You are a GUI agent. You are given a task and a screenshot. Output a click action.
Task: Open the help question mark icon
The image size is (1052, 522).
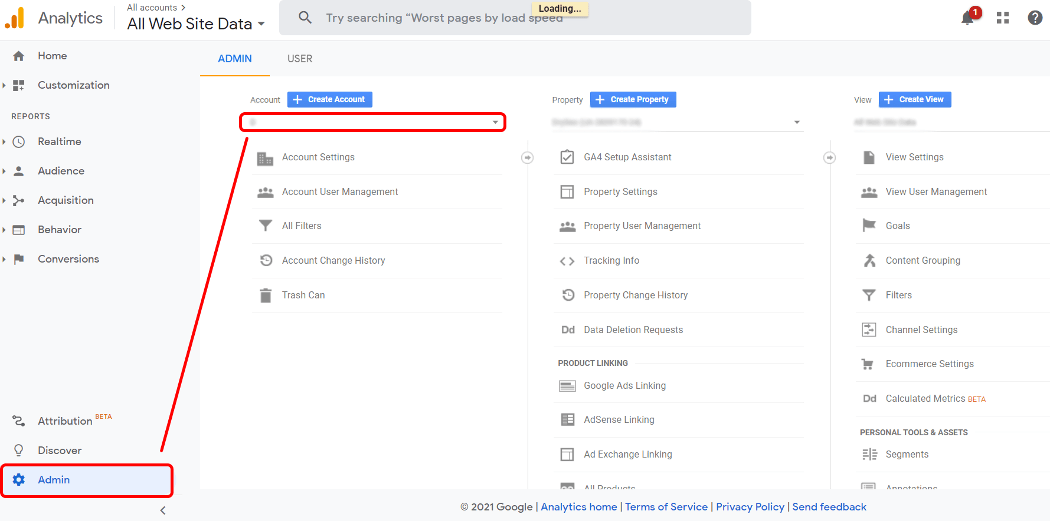point(1035,18)
